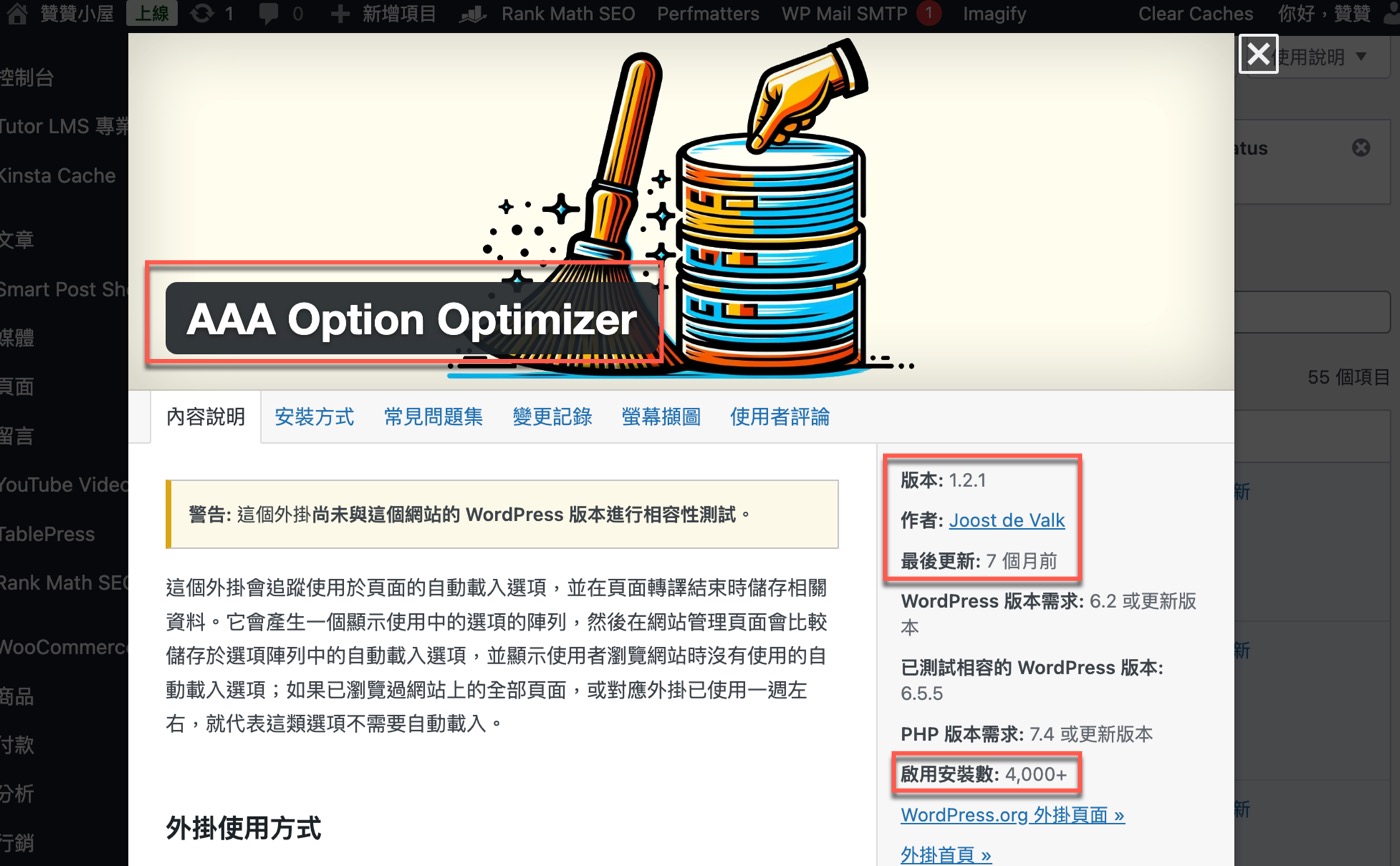Screen dimensions: 1400x866
Task: Open the 常見問題集 tab
Action: 433,417
